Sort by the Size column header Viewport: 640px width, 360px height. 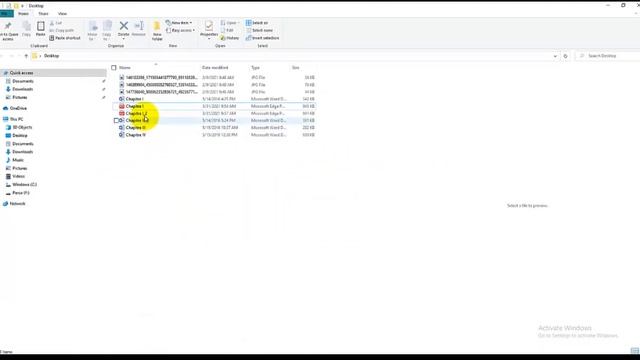coord(296,68)
